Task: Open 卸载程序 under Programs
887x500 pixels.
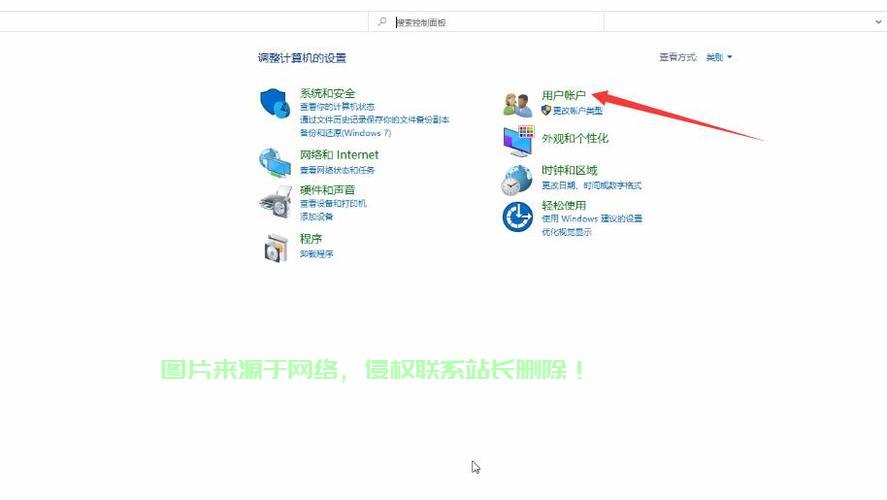Action: pyautogui.click(x=317, y=254)
